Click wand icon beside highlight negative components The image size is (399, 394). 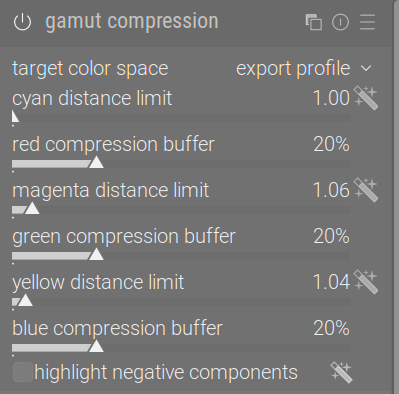click(x=341, y=372)
